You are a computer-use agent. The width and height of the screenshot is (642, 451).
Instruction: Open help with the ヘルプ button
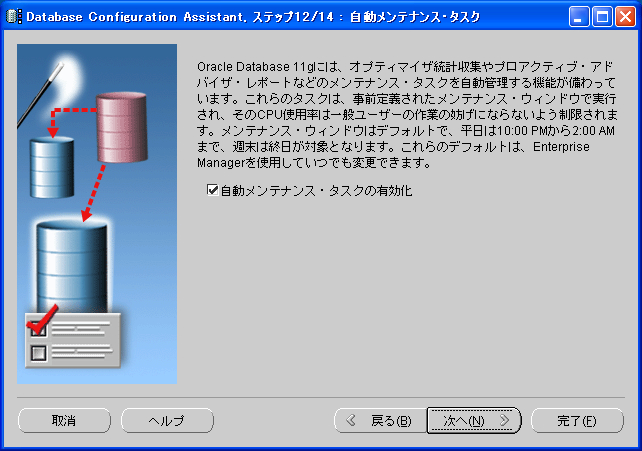click(x=167, y=421)
